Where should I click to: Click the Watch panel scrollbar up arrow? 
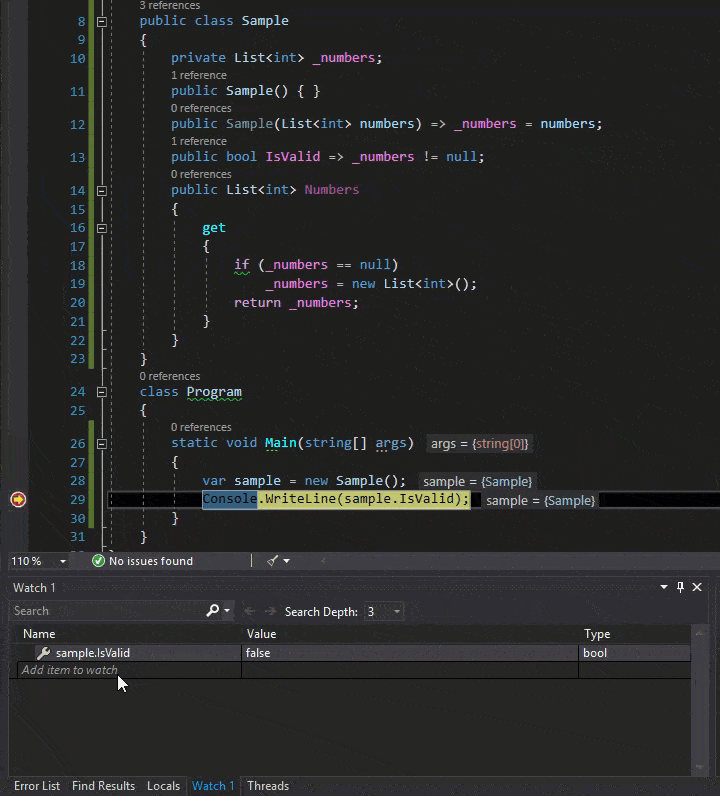[x=699, y=633]
